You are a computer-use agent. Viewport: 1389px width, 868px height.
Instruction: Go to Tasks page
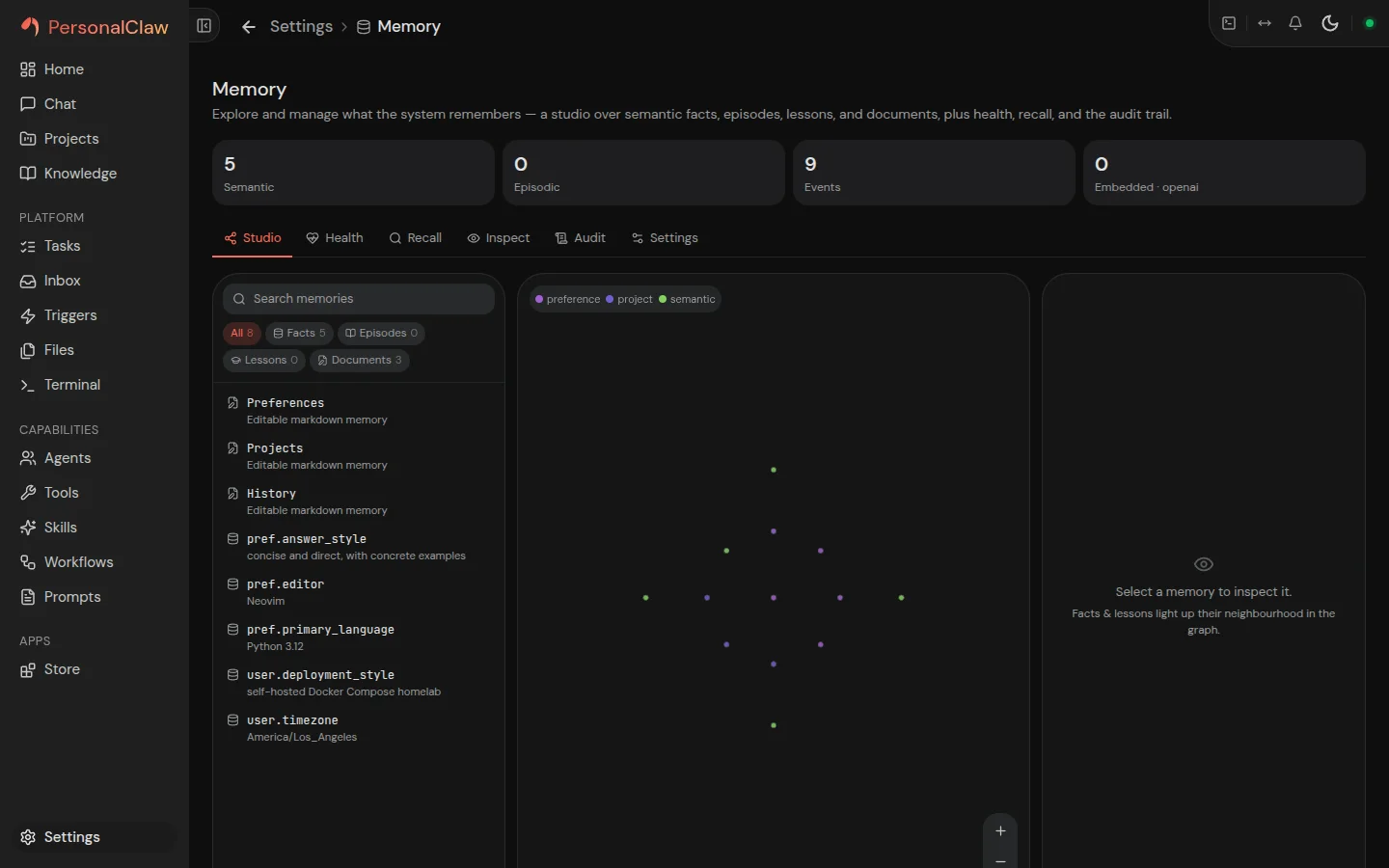(95, 246)
